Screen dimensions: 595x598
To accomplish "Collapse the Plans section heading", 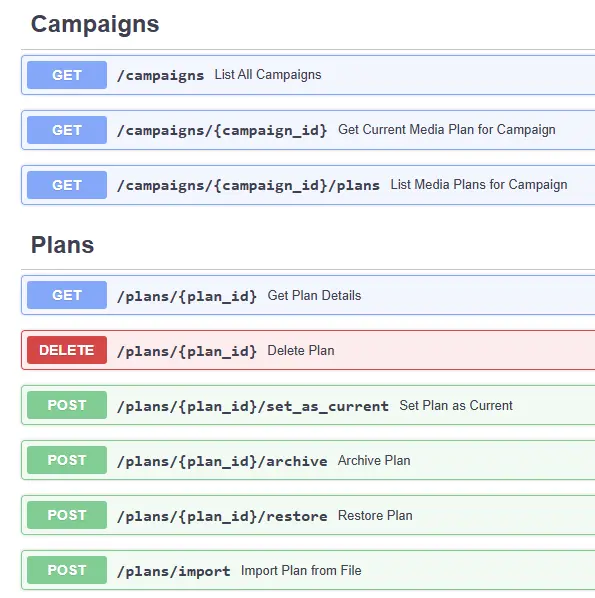I will (63, 245).
